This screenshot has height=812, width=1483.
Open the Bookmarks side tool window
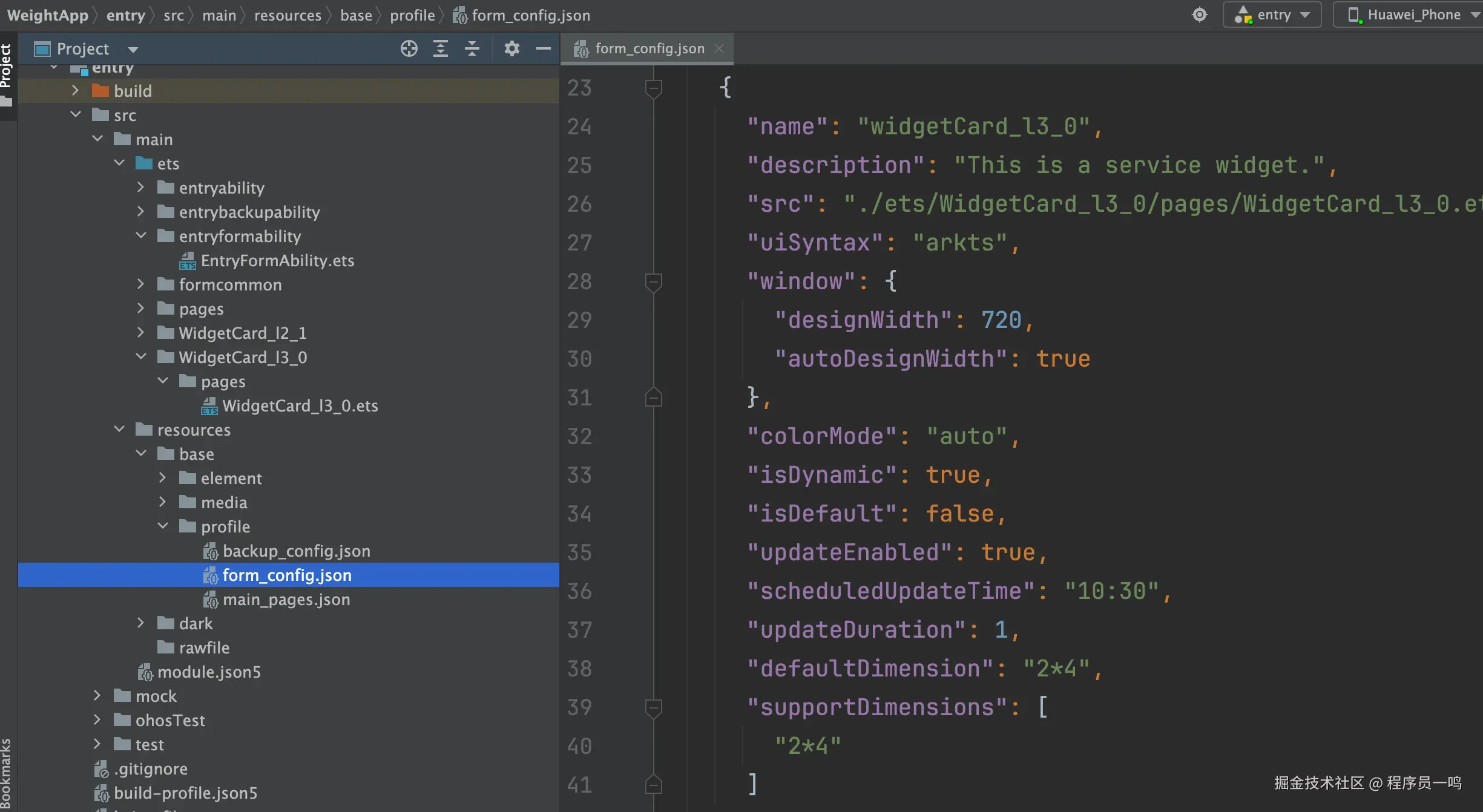pos(6,773)
